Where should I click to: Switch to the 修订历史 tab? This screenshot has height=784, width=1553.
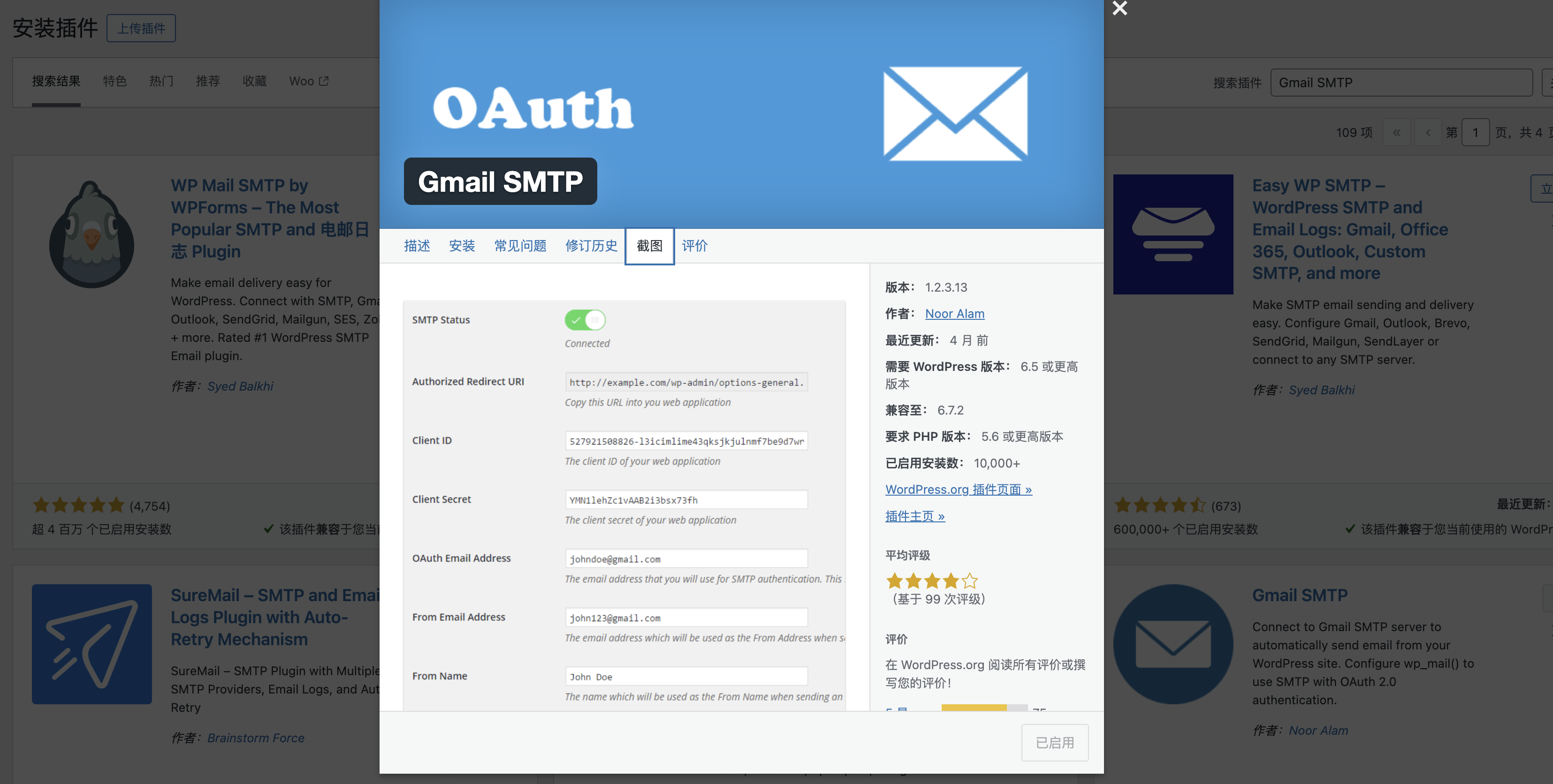591,246
